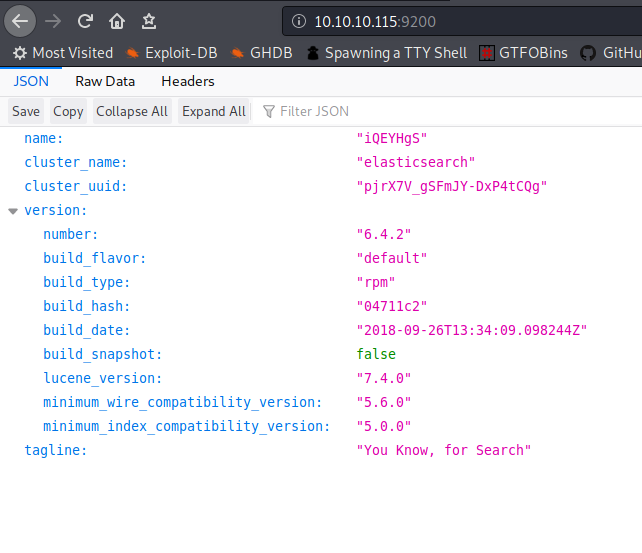The height and width of the screenshot is (553, 642).
Task: Open the Most Visited bookmarks folder
Action: [x=63, y=53]
